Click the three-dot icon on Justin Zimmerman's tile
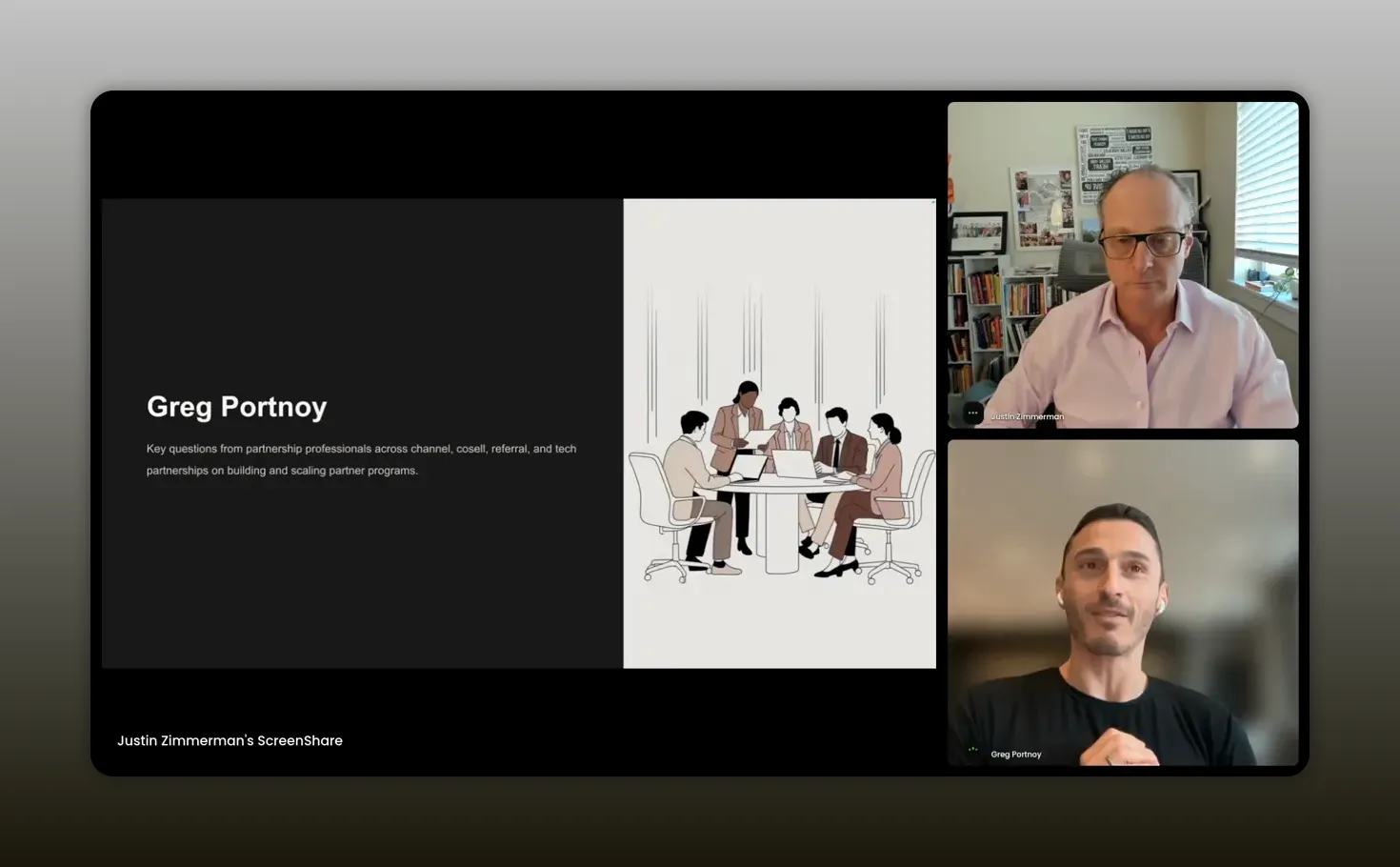This screenshot has width=1400, height=867. pos(972,413)
